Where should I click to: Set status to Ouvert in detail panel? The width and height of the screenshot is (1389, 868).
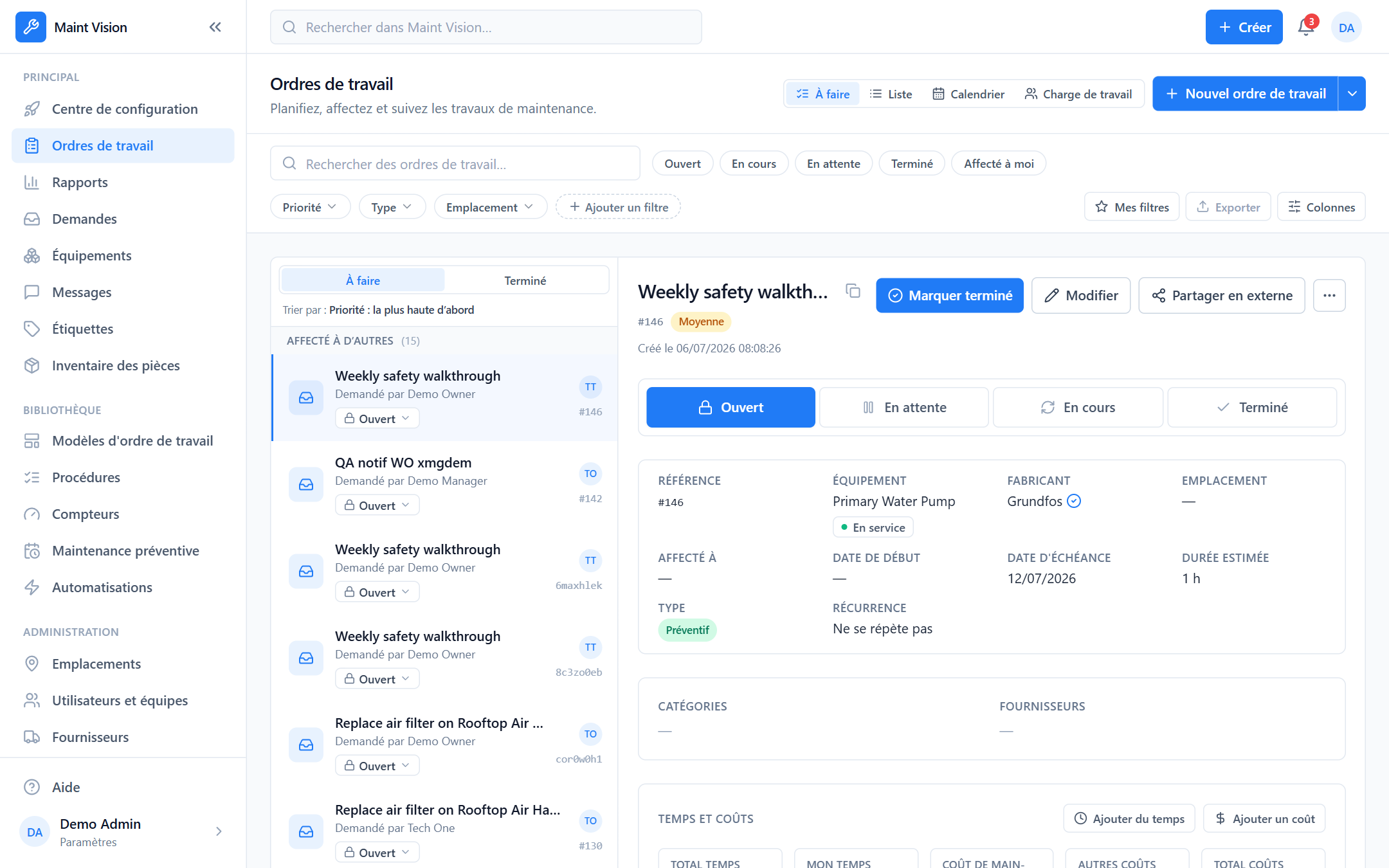click(731, 407)
